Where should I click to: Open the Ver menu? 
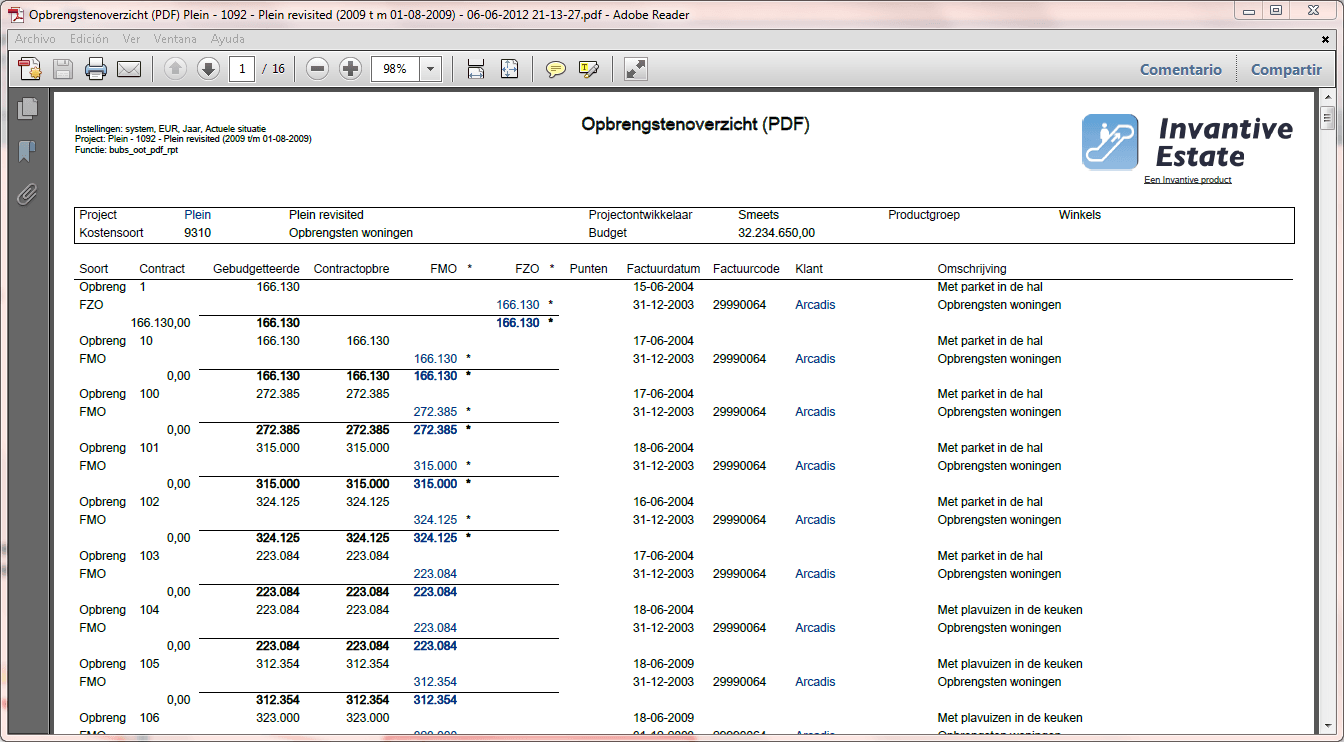(131, 39)
